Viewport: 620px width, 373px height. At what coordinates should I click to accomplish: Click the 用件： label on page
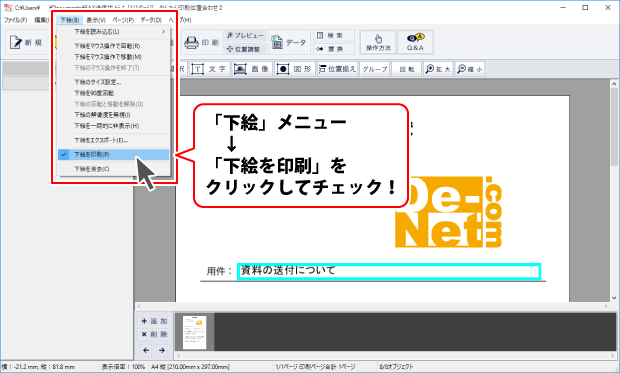219,271
